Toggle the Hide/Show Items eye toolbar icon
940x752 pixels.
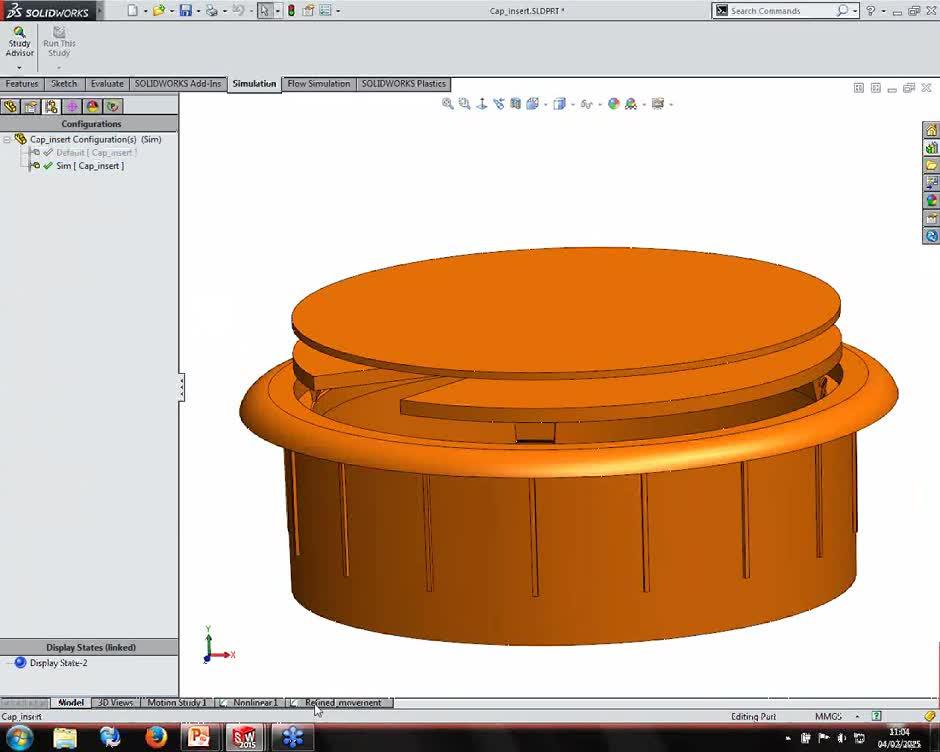pos(586,104)
